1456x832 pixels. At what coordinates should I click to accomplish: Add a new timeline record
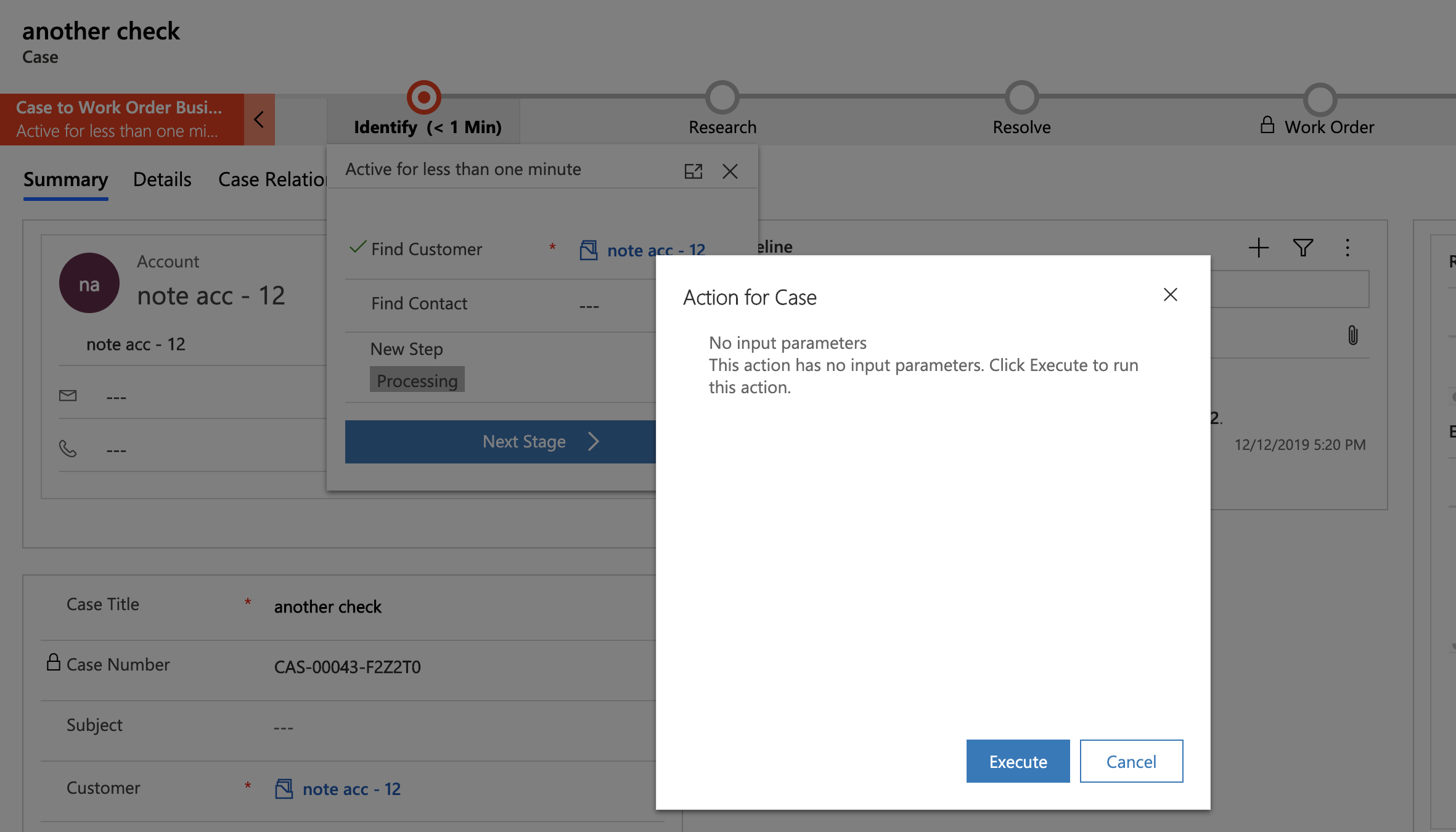click(x=1258, y=248)
